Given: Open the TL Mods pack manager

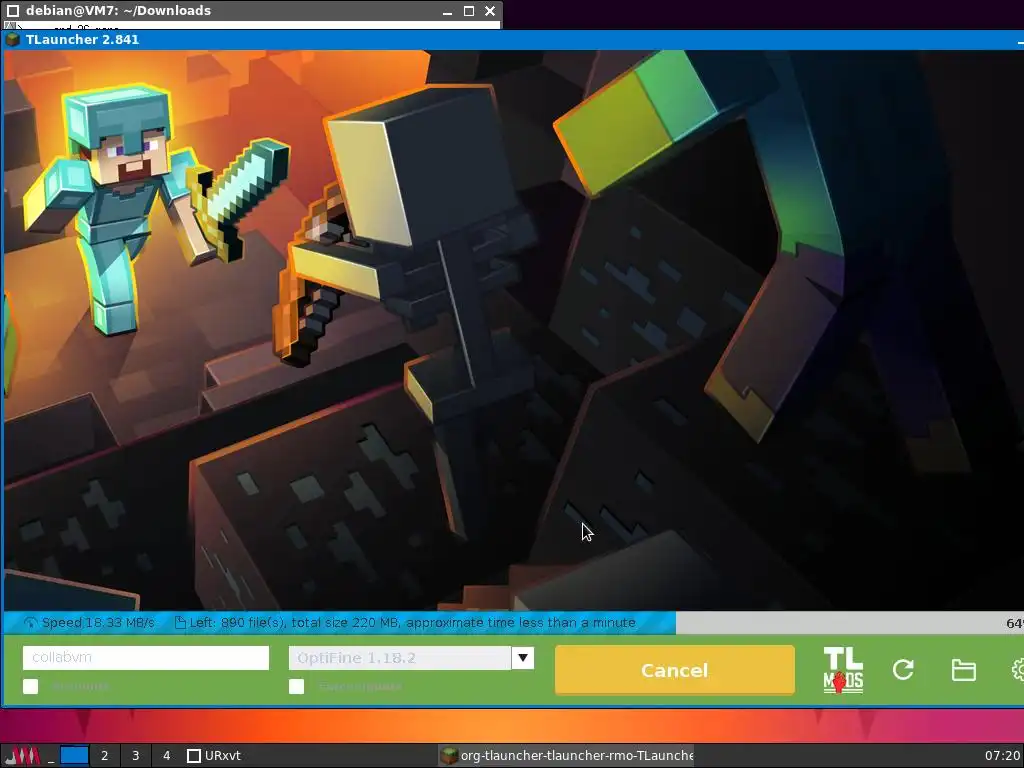Looking at the screenshot, I should 843,670.
